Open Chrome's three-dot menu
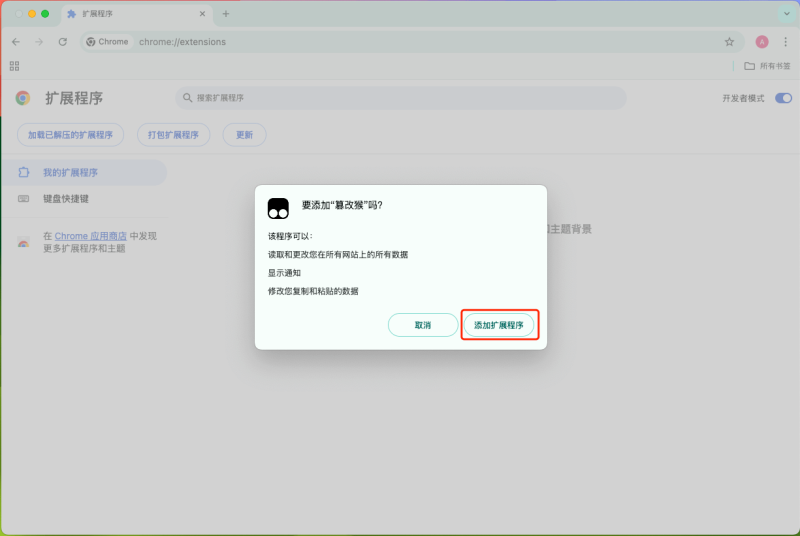The width and height of the screenshot is (800, 536). (x=785, y=42)
